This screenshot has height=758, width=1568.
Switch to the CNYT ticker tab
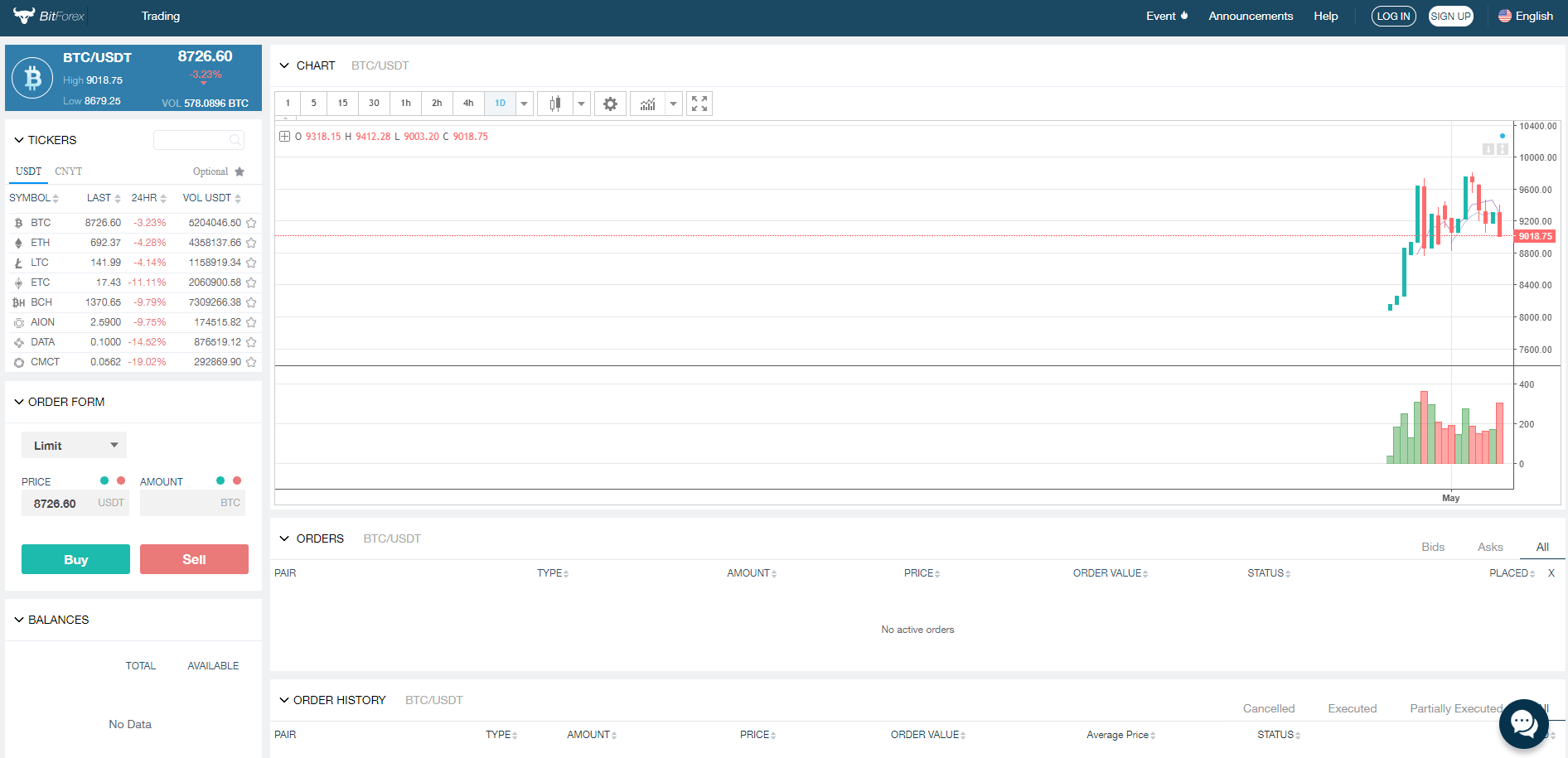(68, 171)
